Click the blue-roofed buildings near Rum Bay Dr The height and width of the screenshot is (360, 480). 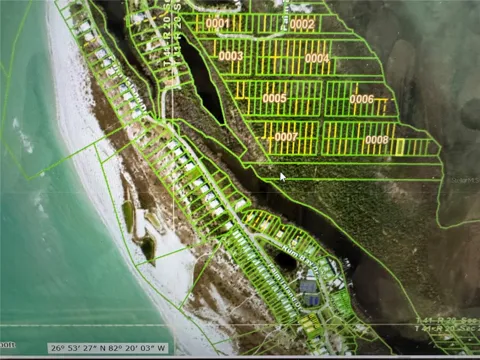point(310,292)
